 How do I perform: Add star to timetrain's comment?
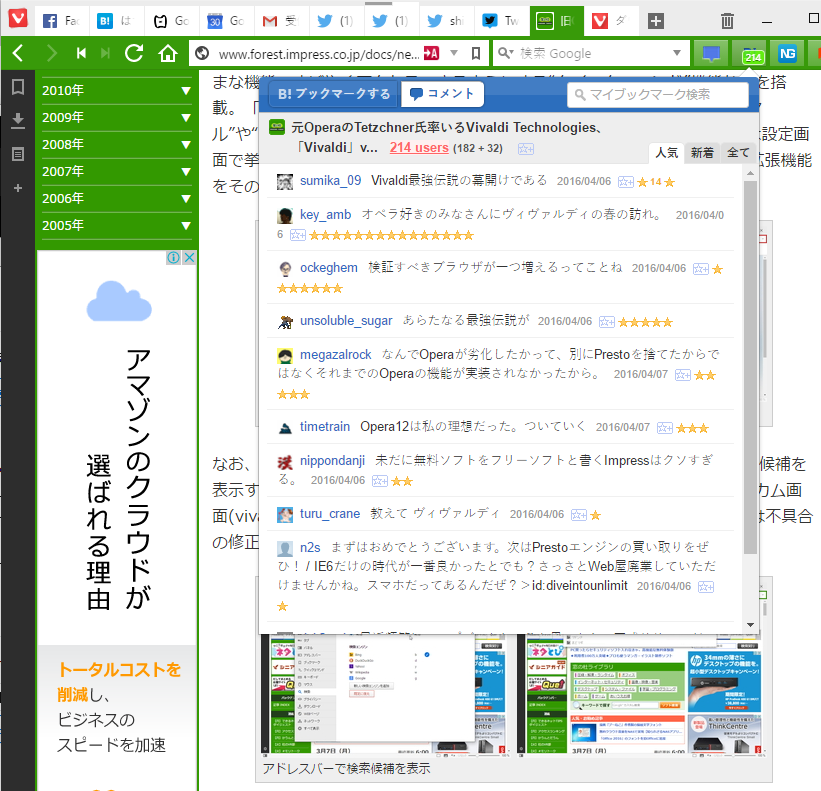665,428
